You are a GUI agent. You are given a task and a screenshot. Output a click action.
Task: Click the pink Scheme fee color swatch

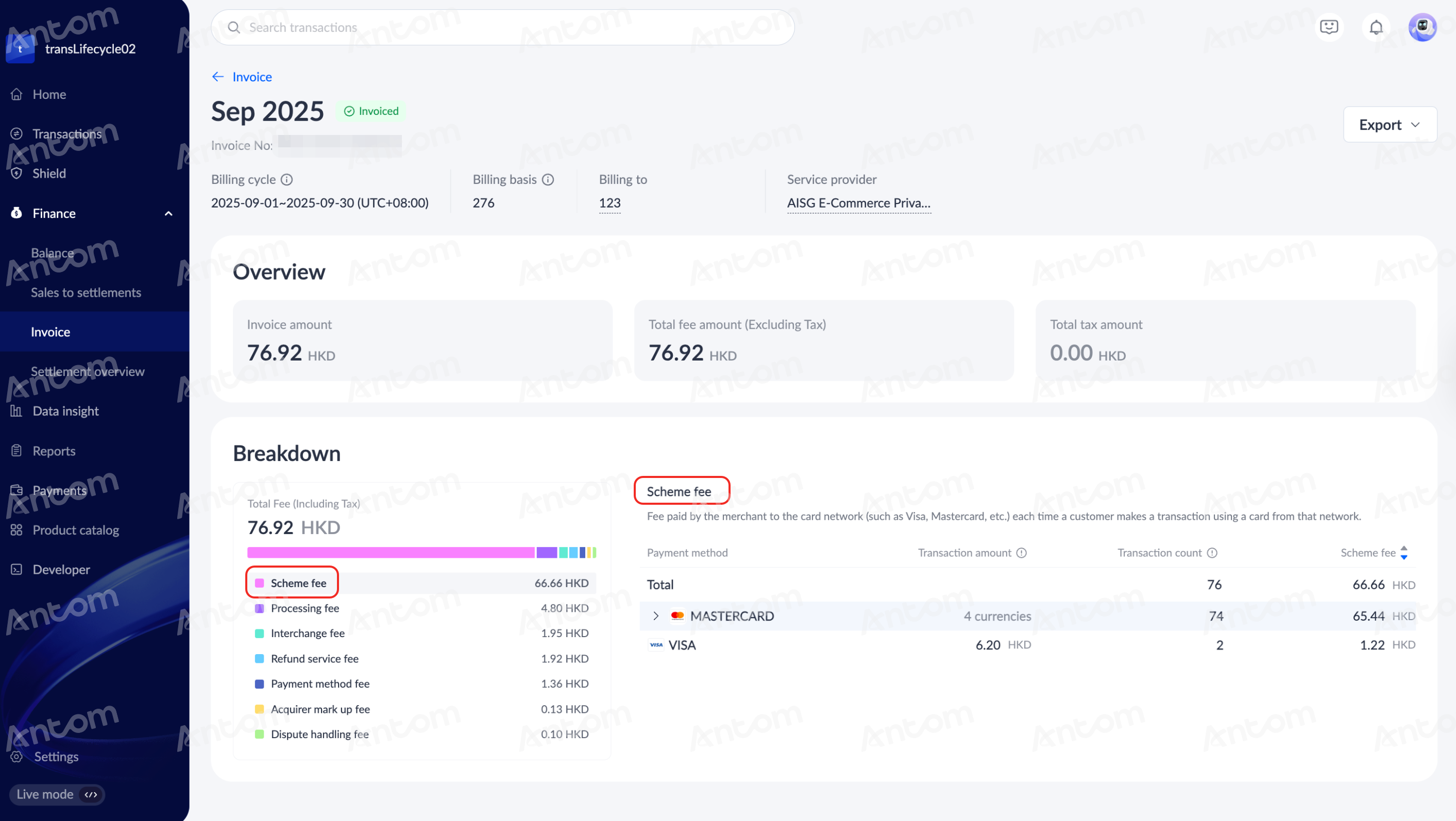[260, 583]
